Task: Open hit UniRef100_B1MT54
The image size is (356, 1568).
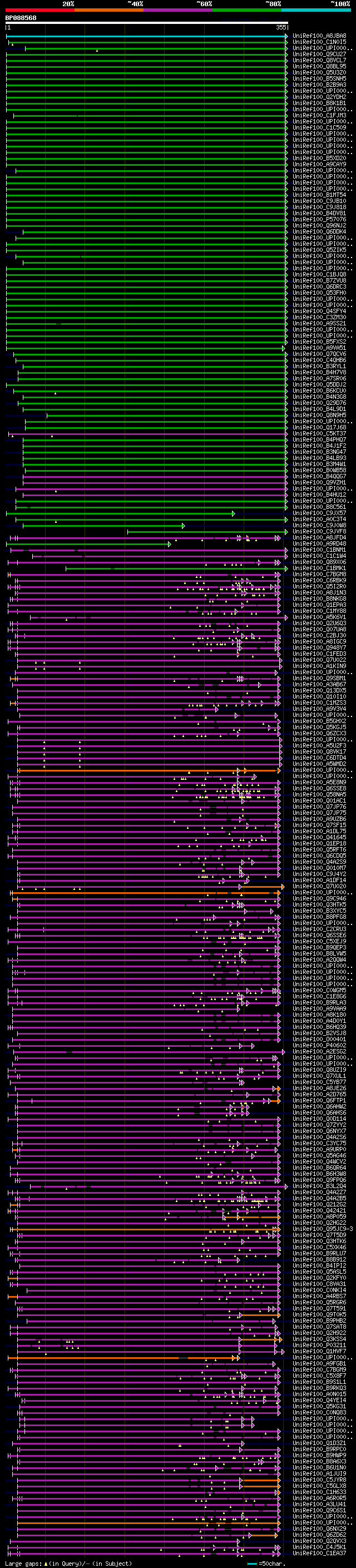Action: pos(319,195)
